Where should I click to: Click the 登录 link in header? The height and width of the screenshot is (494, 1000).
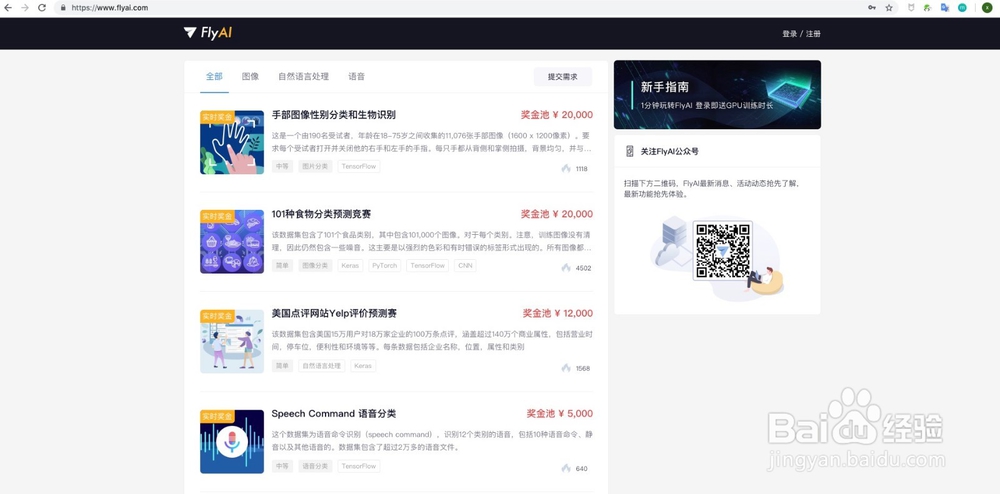(790, 34)
